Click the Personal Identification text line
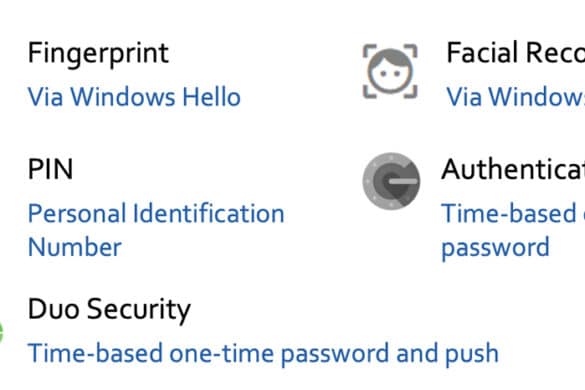The height and width of the screenshot is (390, 585). tap(156, 214)
